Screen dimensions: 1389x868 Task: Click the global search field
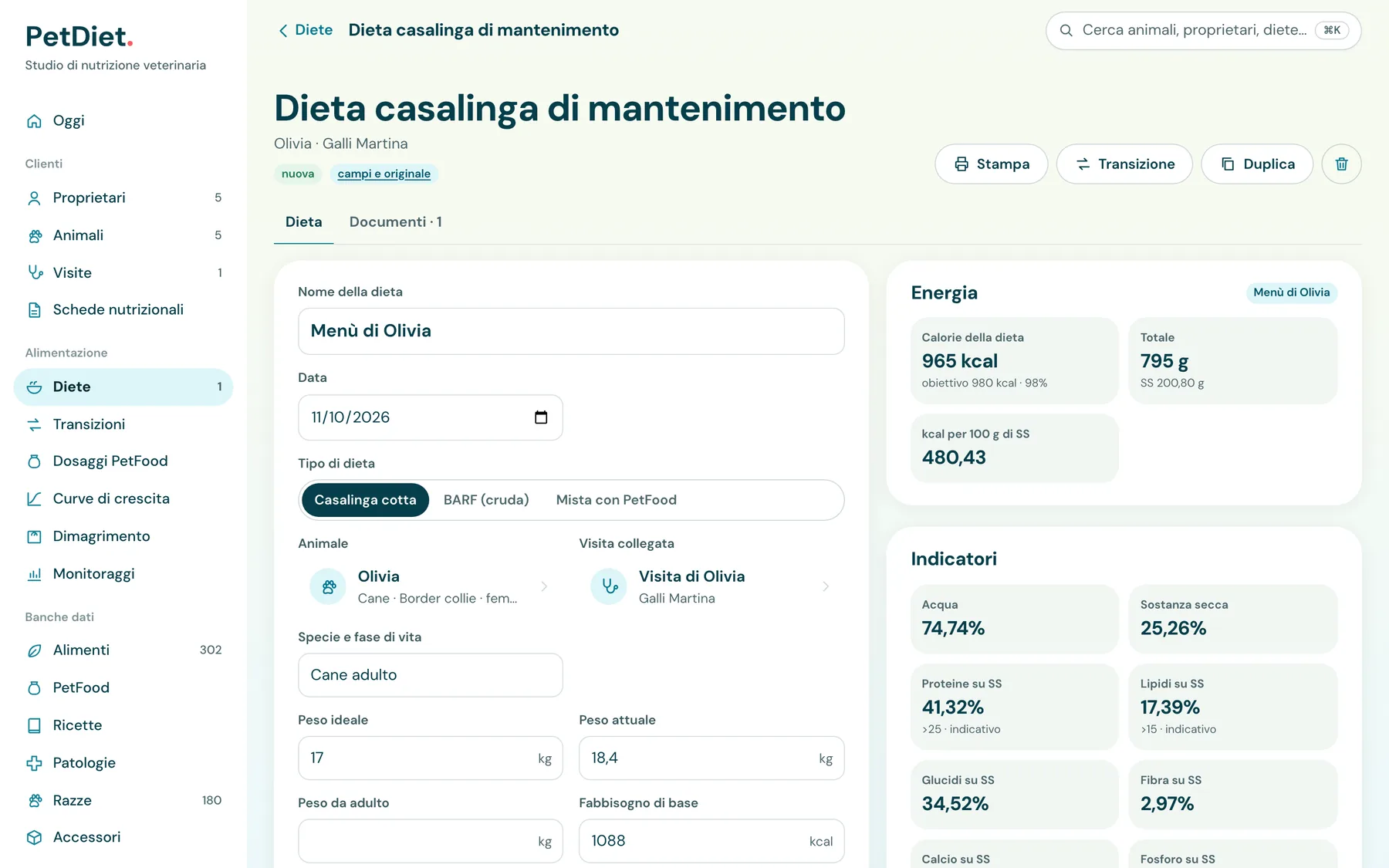[x=1203, y=31]
